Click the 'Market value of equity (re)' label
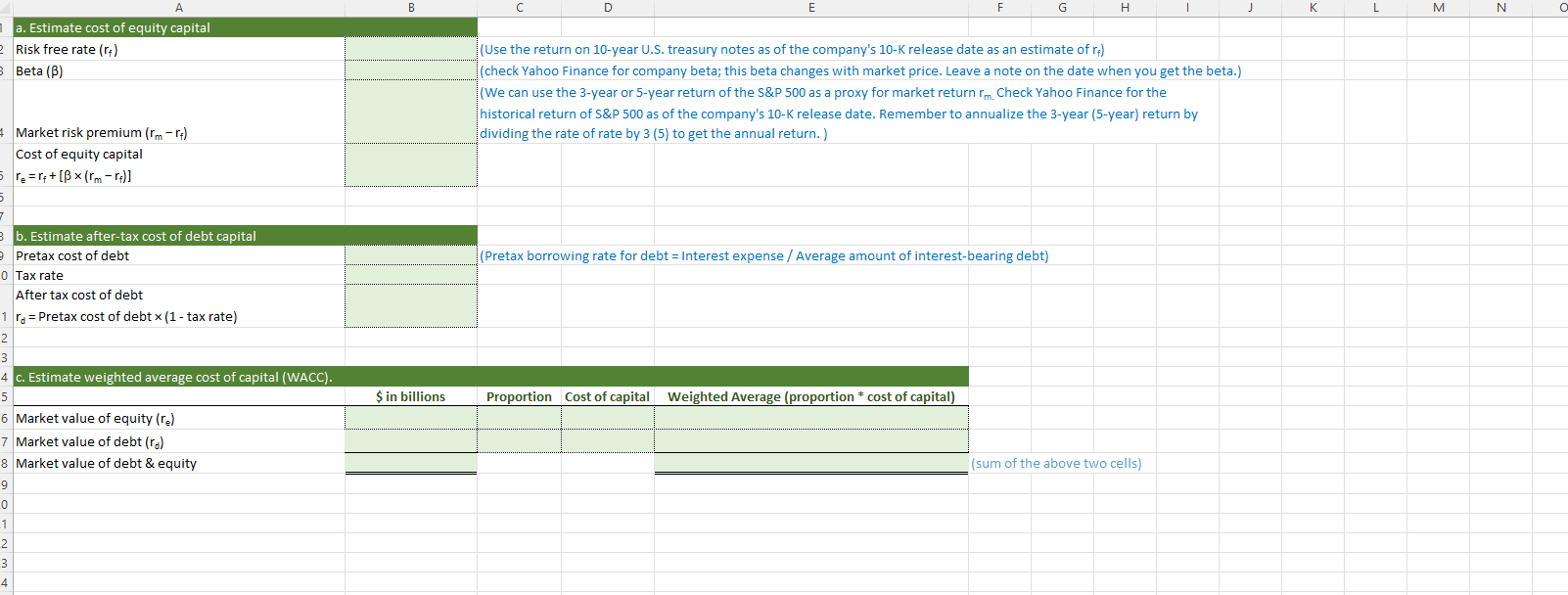This screenshot has height=595, width=1568. pyautogui.click(x=95, y=419)
